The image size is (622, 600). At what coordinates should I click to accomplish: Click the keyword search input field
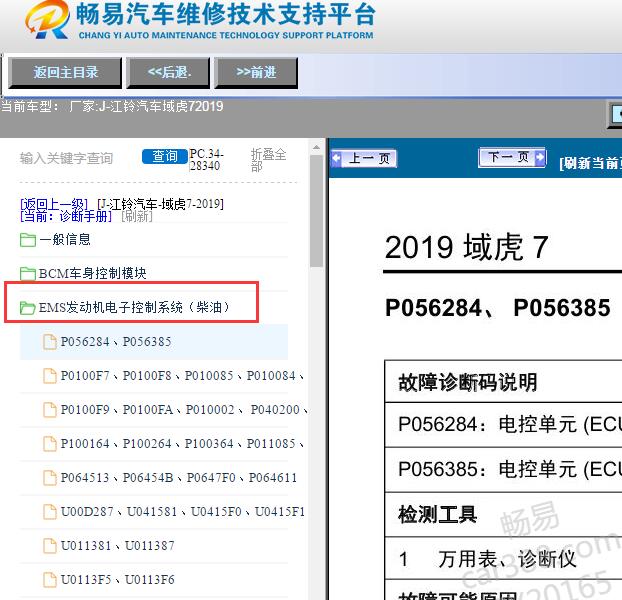coord(78,158)
